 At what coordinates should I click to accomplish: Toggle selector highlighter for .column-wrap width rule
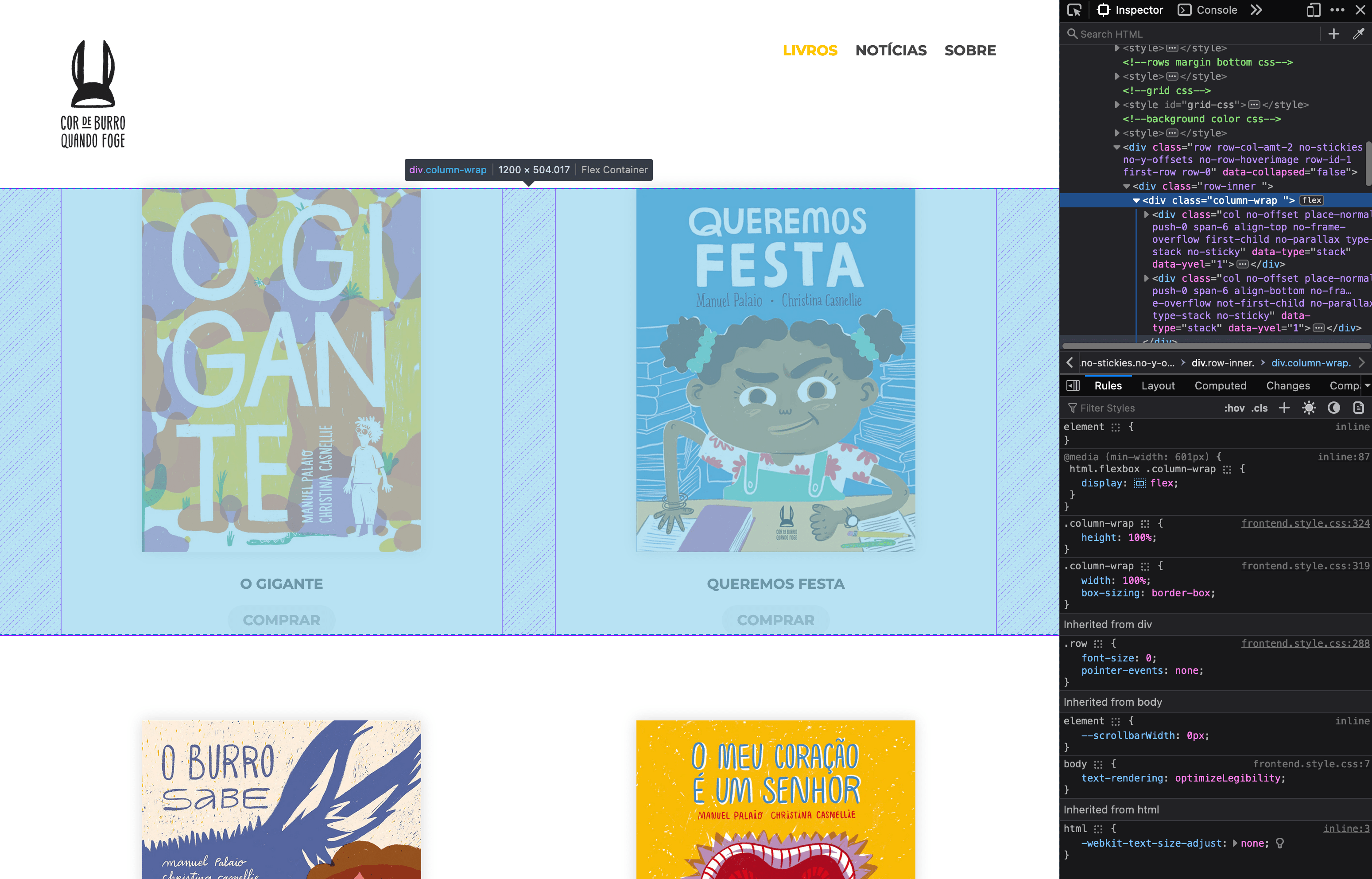1145,566
